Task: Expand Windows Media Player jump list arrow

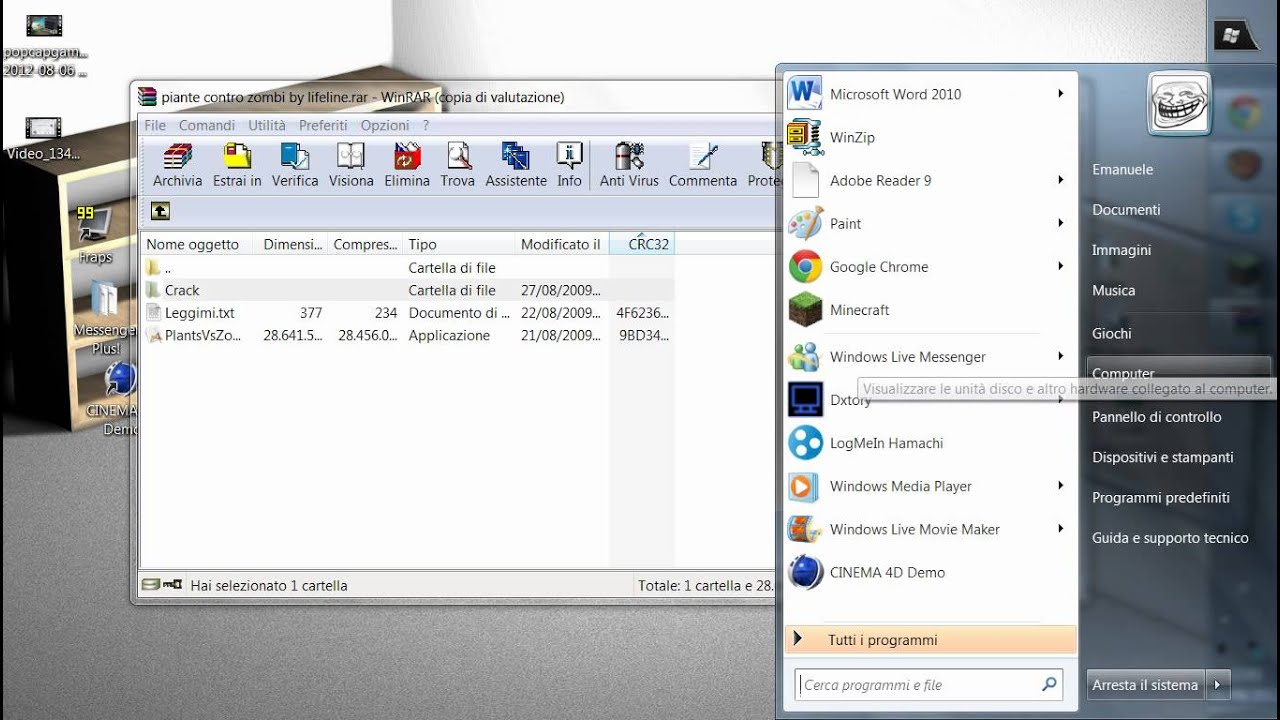Action: 1060,486
